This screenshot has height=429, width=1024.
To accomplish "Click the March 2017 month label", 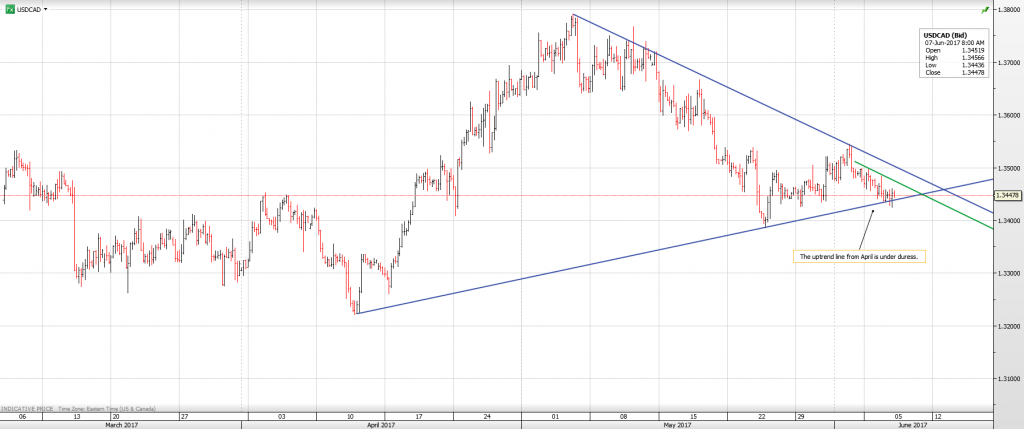I will point(121,425).
